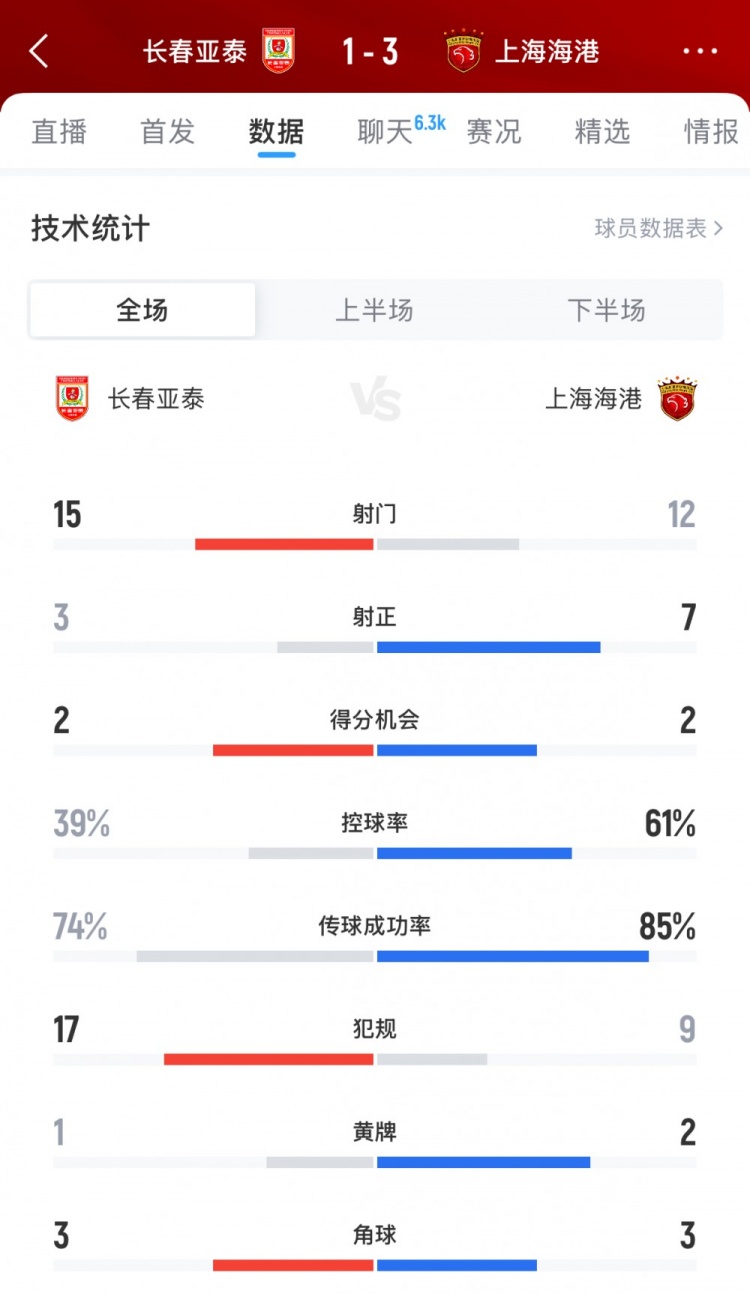The width and height of the screenshot is (750, 1294).
Task: Open the 赛况 match events tab
Action: coord(494,132)
